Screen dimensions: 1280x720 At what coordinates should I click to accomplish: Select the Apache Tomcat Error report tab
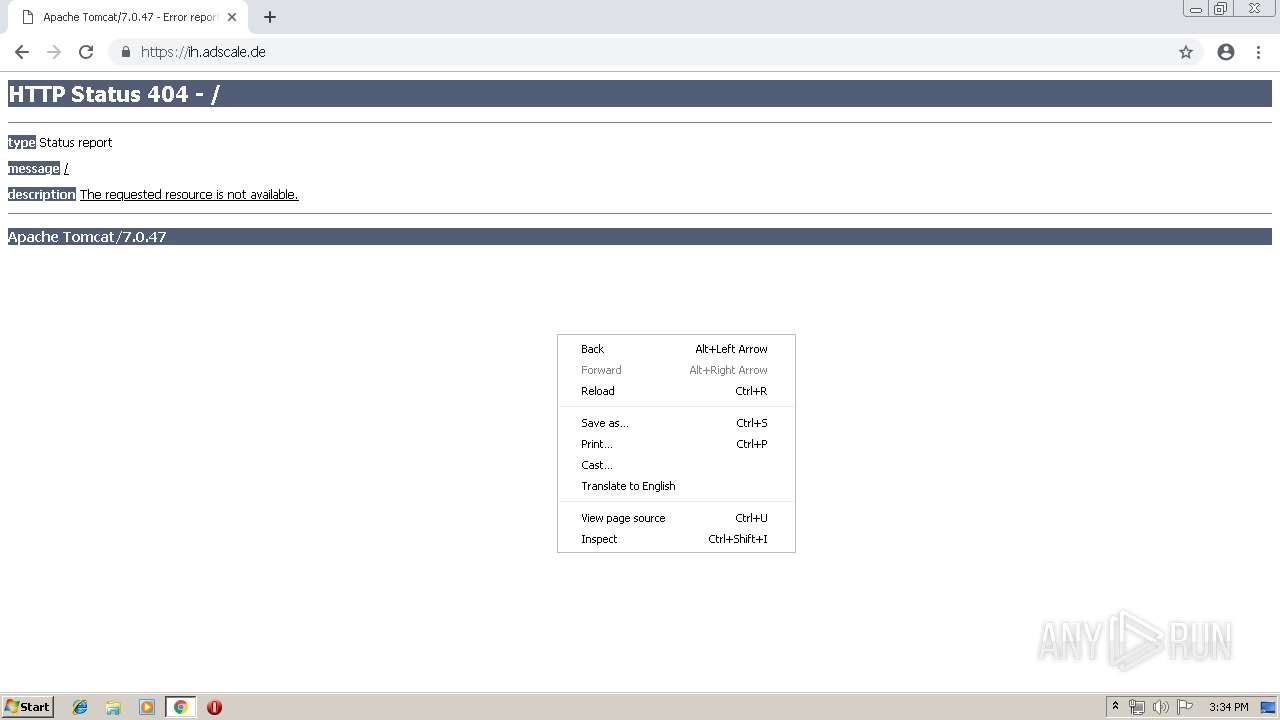[128, 17]
